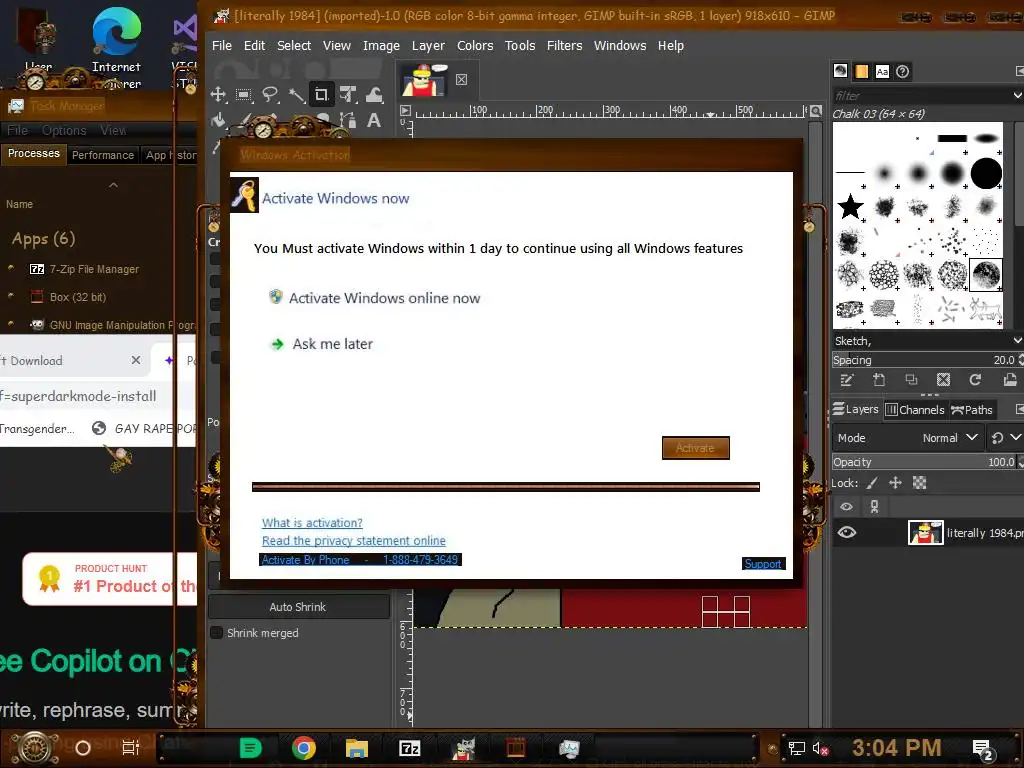
Task: Switch to Performance tab in Task Manager
Action: [103, 155]
